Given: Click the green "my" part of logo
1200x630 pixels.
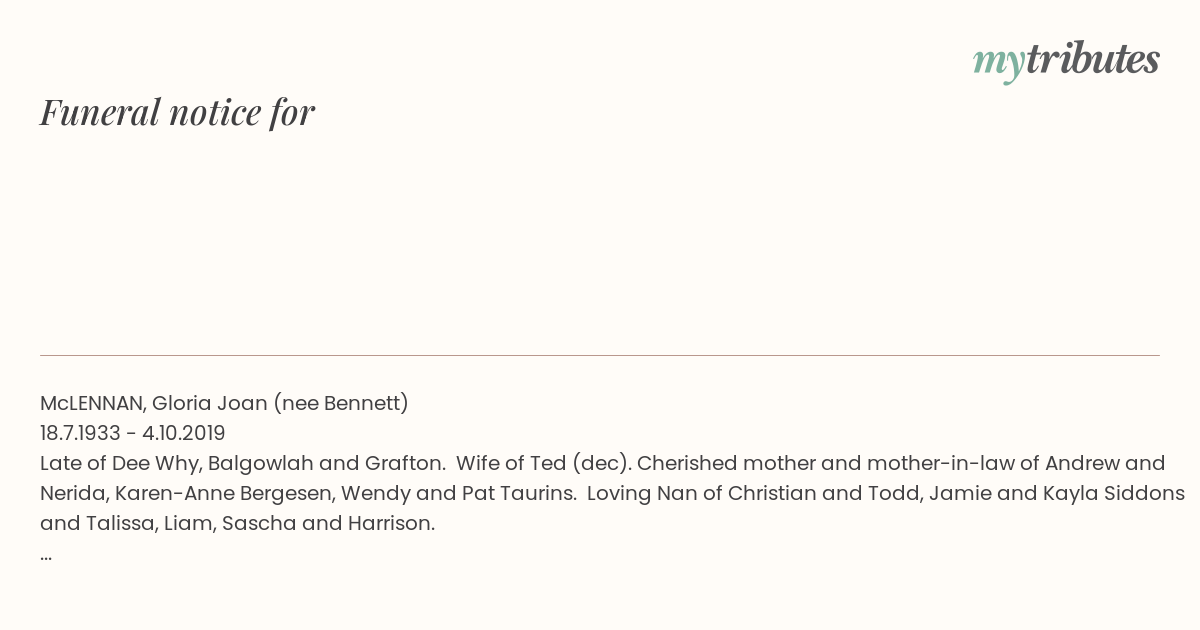Looking at the screenshot, I should coord(998,64).
